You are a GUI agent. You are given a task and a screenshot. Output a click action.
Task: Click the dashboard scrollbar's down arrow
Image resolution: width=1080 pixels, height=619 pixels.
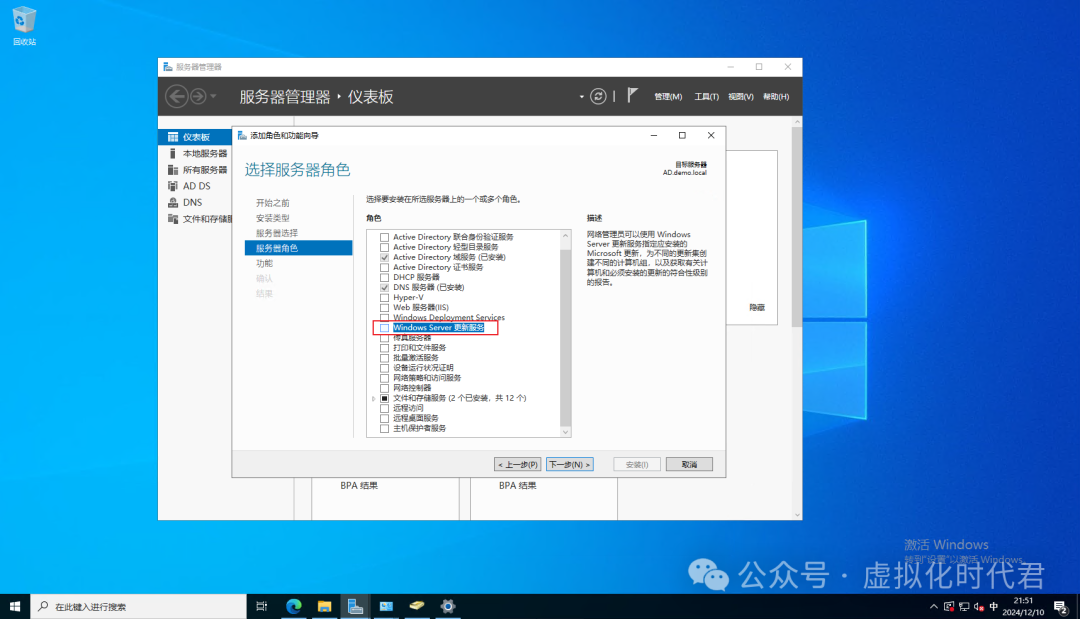(x=798, y=514)
